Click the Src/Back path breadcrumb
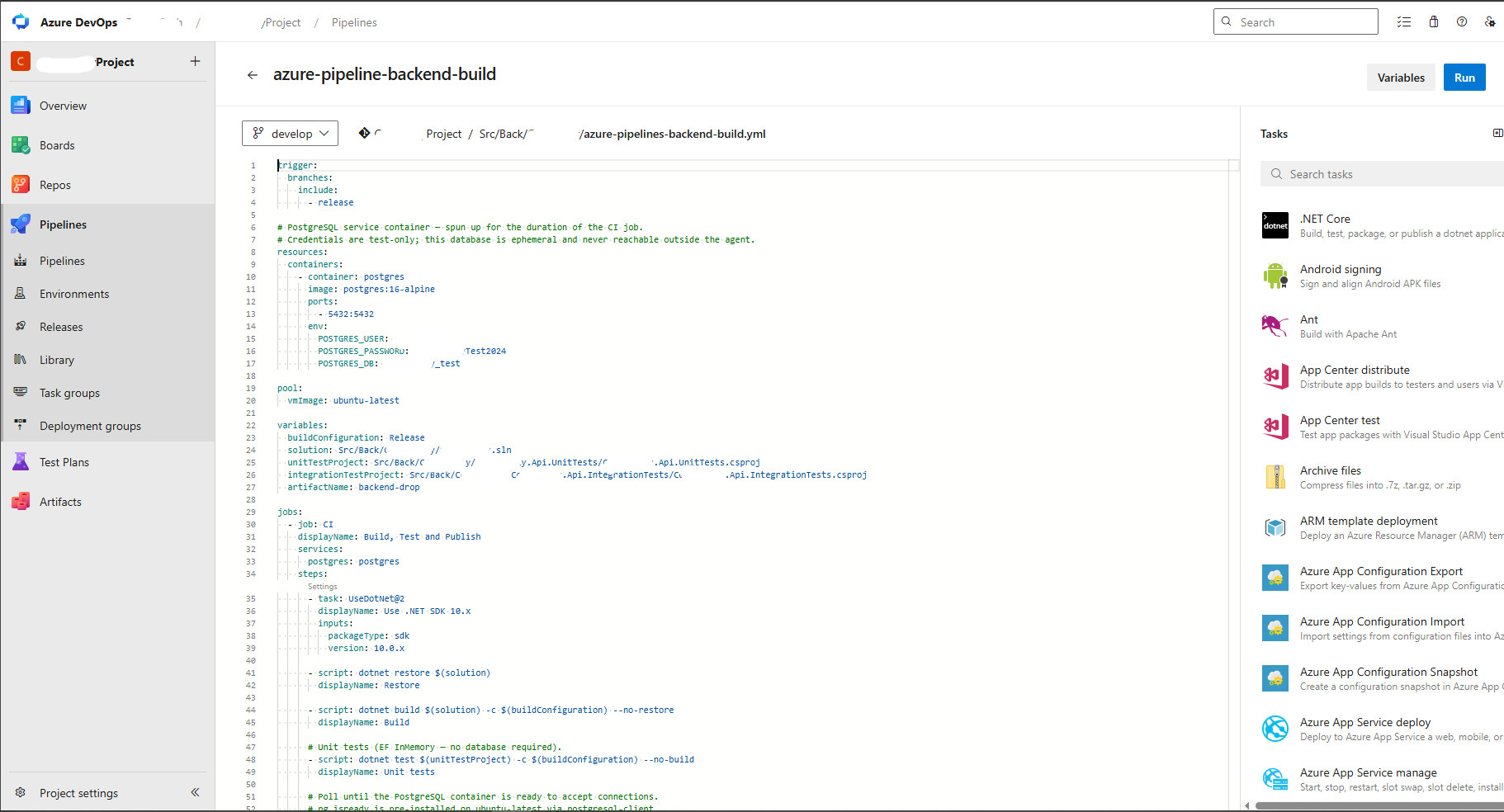Screen dimensions: 1504x812 pos(503,134)
